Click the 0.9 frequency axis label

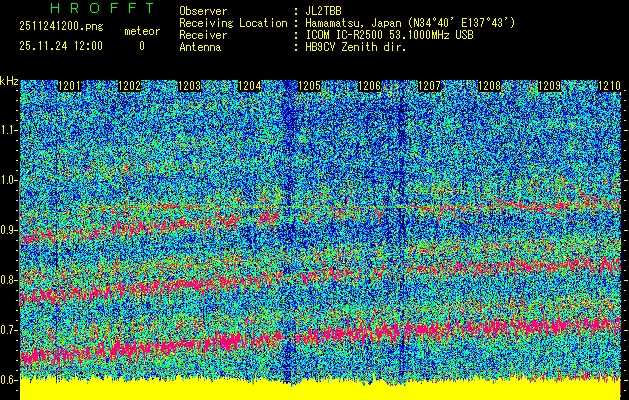pyautogui.click(x=9, y=230)
